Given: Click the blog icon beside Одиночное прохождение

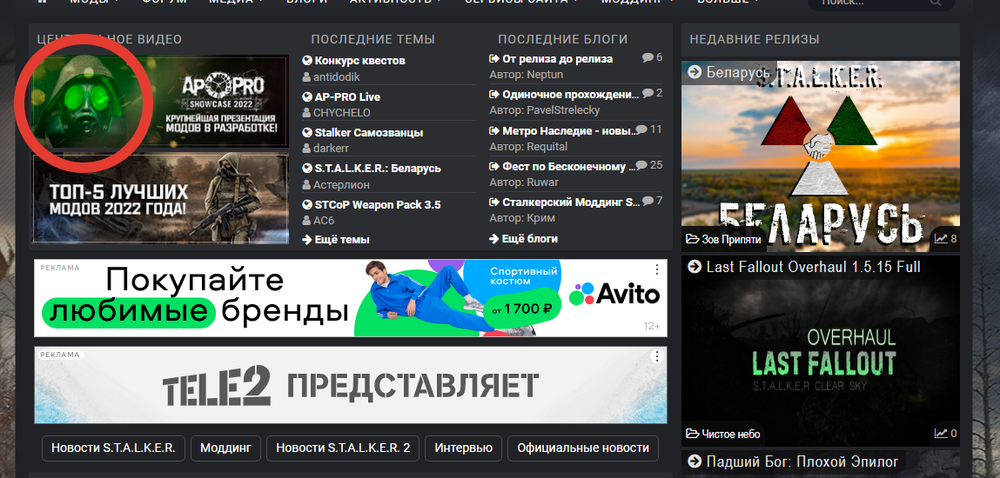Looking at the screenshot, I should click(x=494, y=94).
